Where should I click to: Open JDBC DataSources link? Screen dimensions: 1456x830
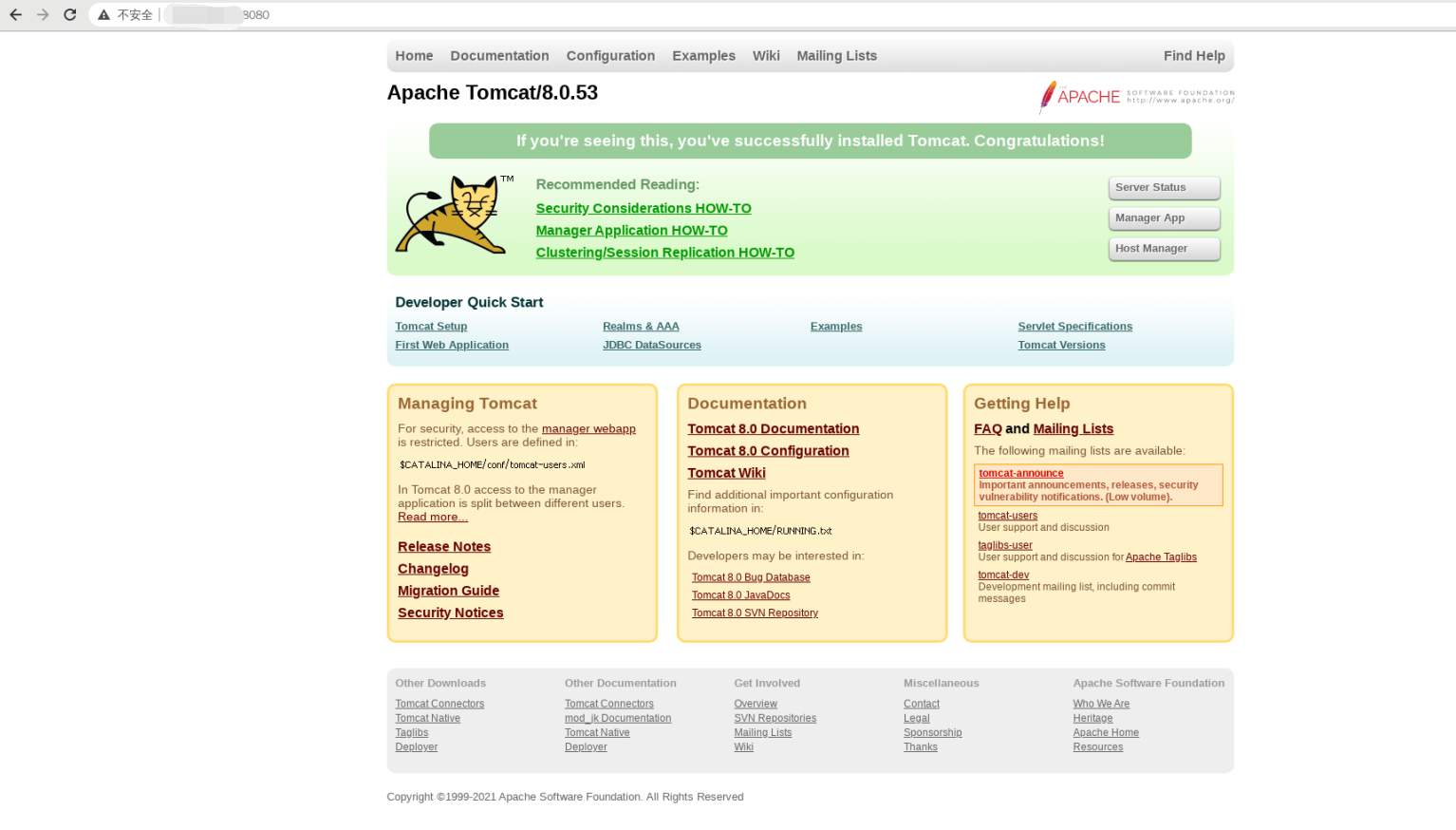click(x=652, y=346)
